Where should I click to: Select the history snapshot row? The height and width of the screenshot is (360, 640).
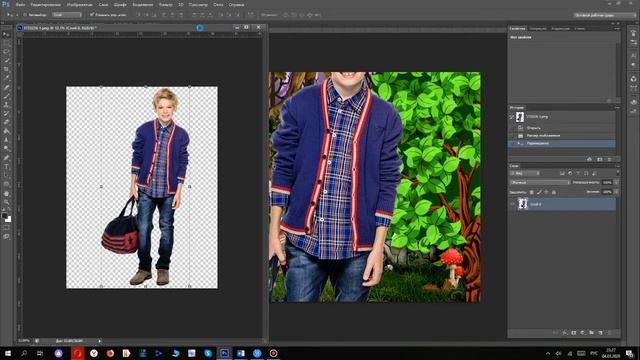[x=563, y=117]
